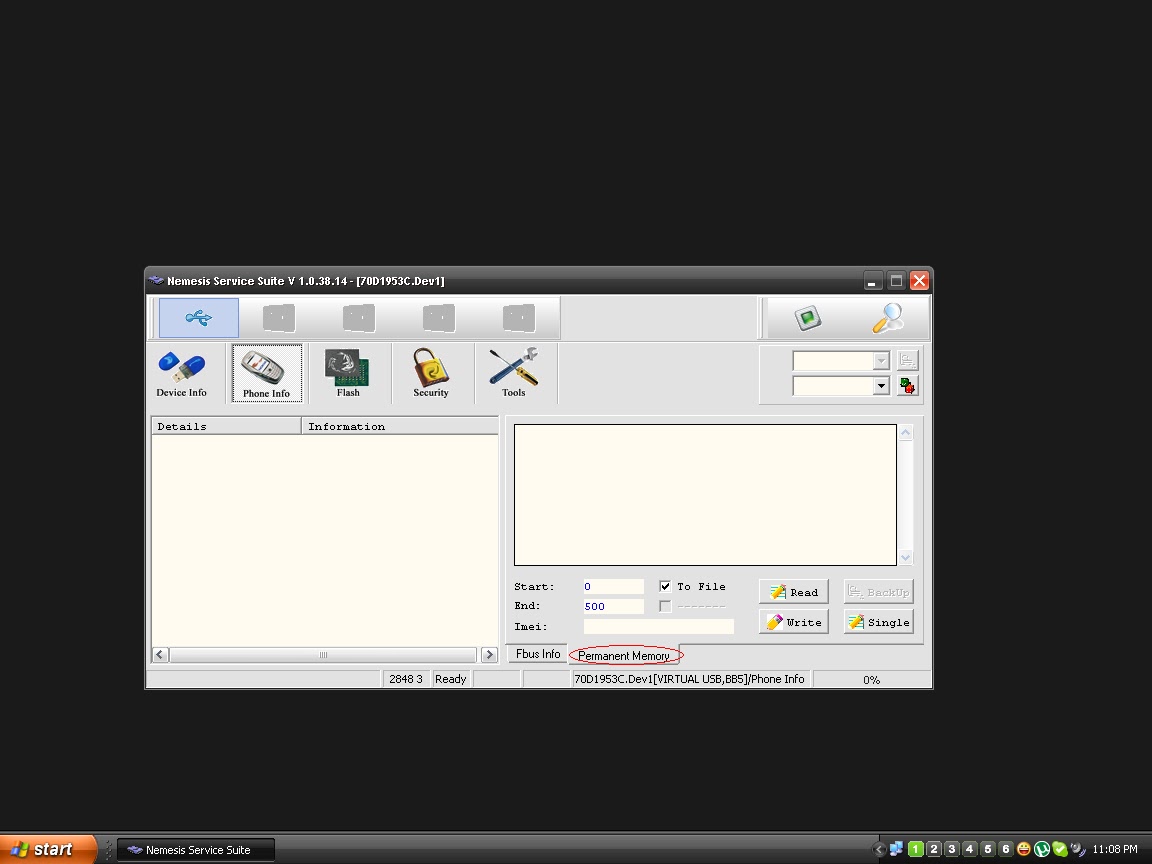Open the Windows start menu
The height and width of the screenshot is (864, 1152).
pos(48,849)
